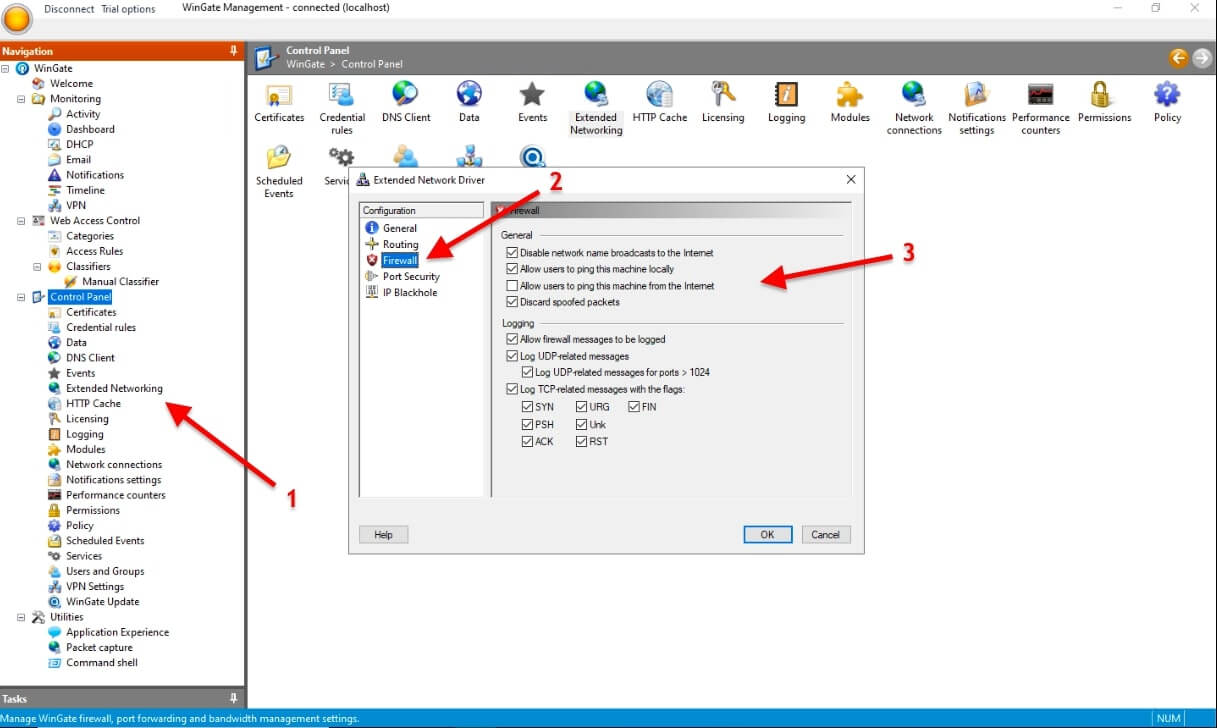Open Modules puzzle icon in grid
The image size is (1217, 728).
[850, 102]
